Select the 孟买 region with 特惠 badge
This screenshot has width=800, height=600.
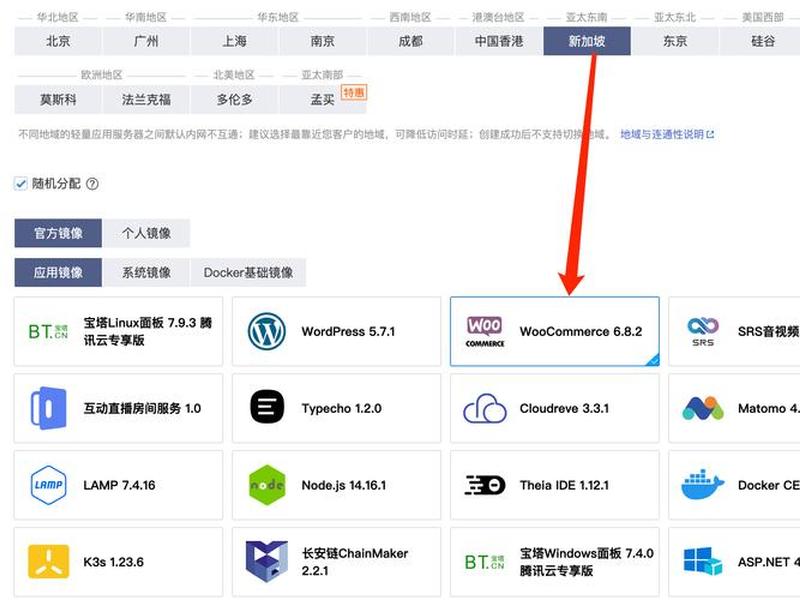322,99
